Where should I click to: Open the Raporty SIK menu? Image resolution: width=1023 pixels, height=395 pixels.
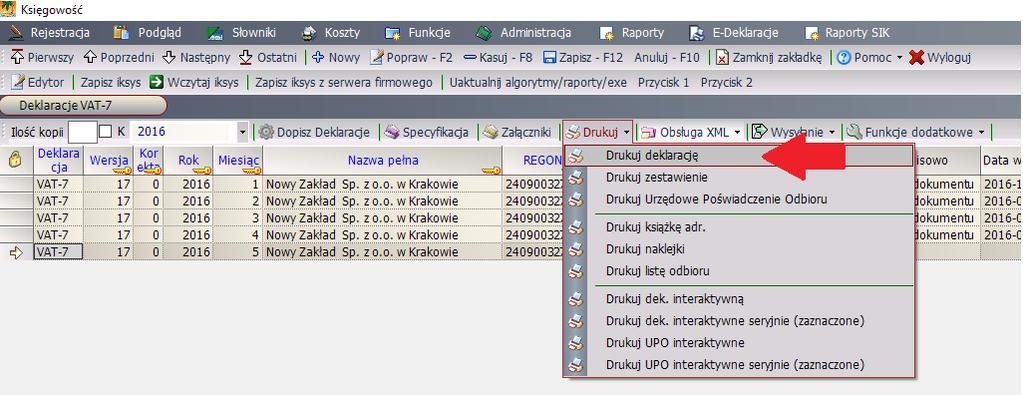click(847, 32)
